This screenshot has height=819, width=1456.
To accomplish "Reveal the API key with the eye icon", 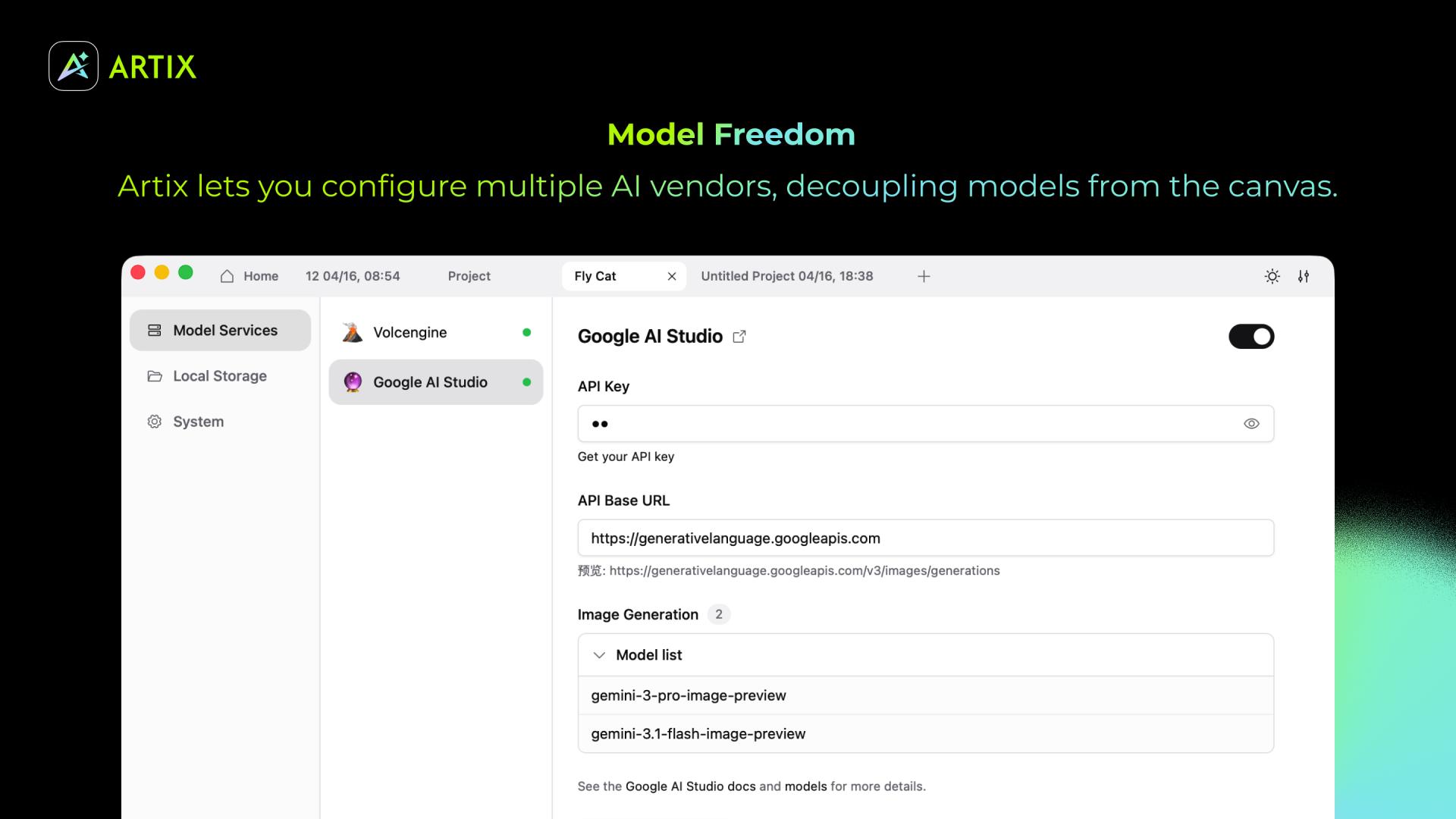I will [1251, 424].
